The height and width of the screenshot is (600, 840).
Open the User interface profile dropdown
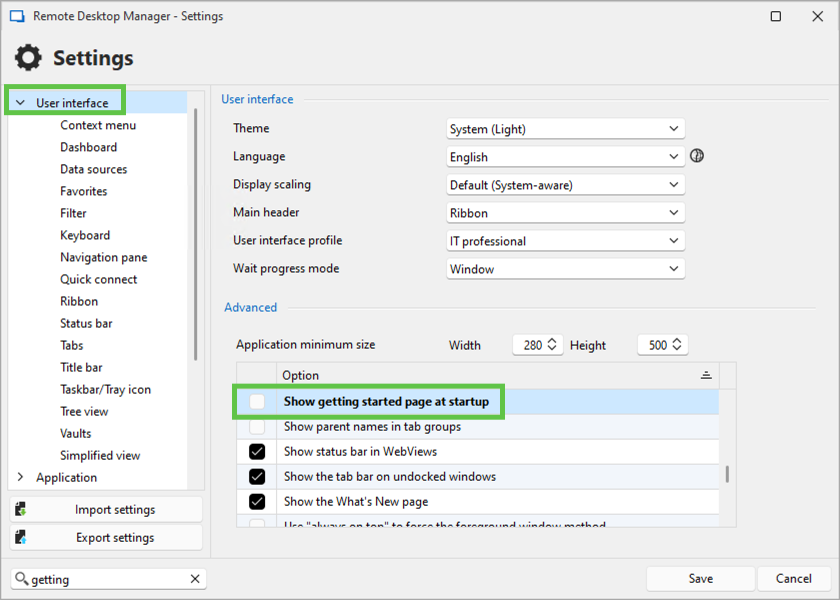click(565, 241)
